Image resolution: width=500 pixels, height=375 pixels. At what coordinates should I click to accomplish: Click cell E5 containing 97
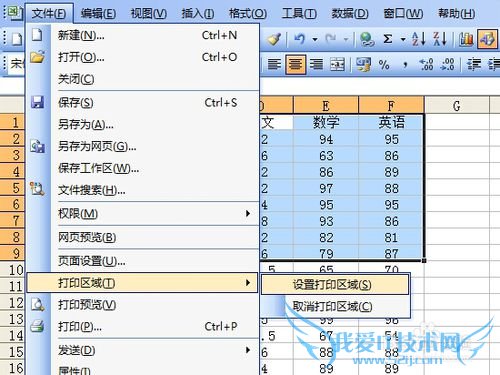(x=326, y=188)
